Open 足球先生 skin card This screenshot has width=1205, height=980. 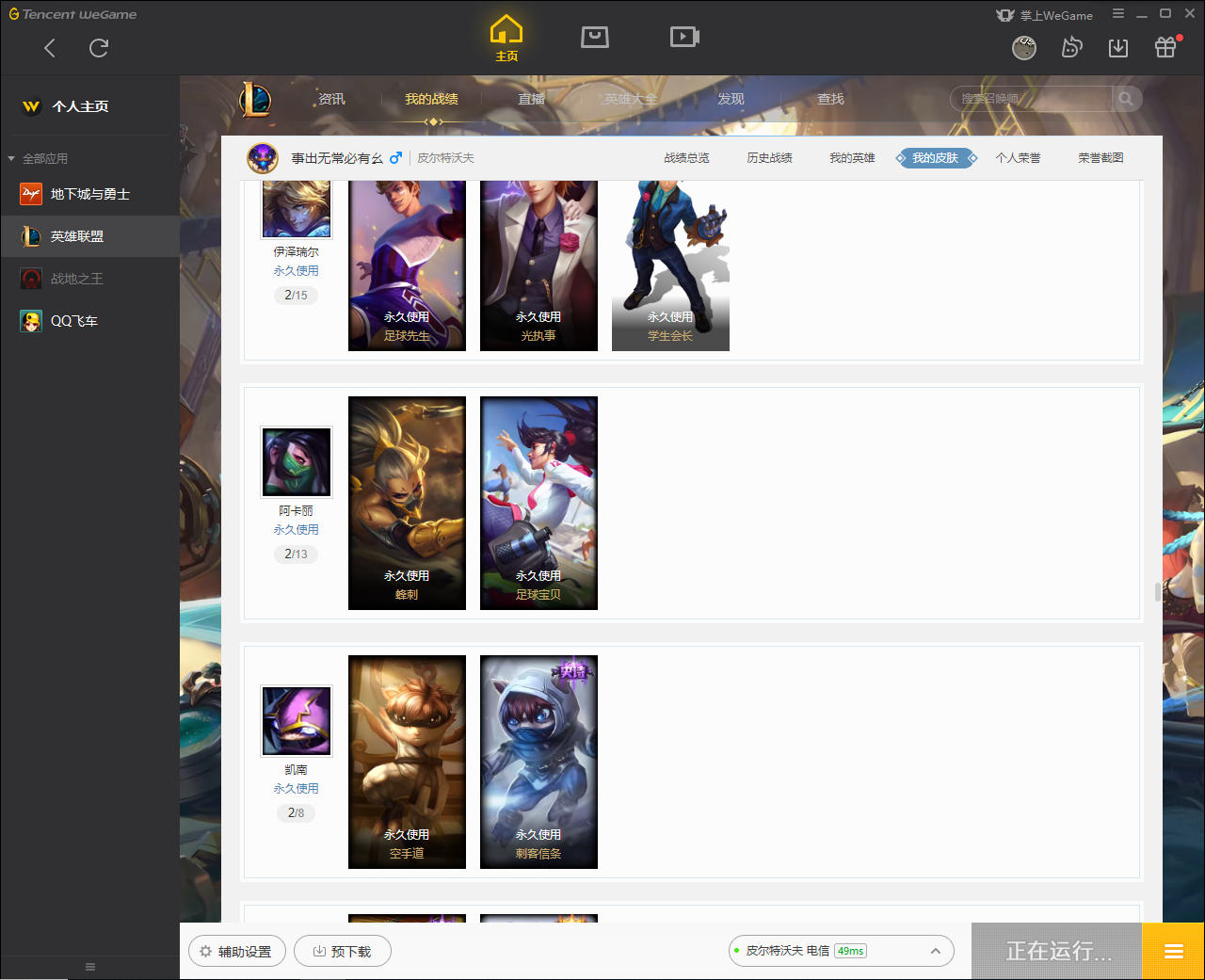tap(407, 265)
